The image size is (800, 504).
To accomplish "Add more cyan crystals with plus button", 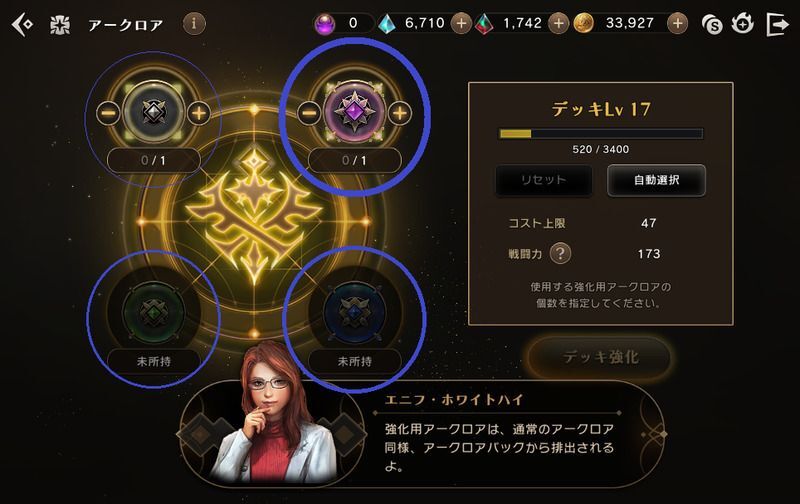I will pos(461,23).
